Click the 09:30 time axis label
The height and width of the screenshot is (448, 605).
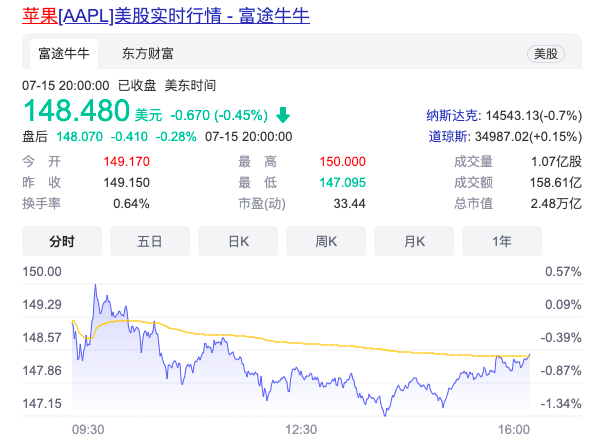pos(88,429)
